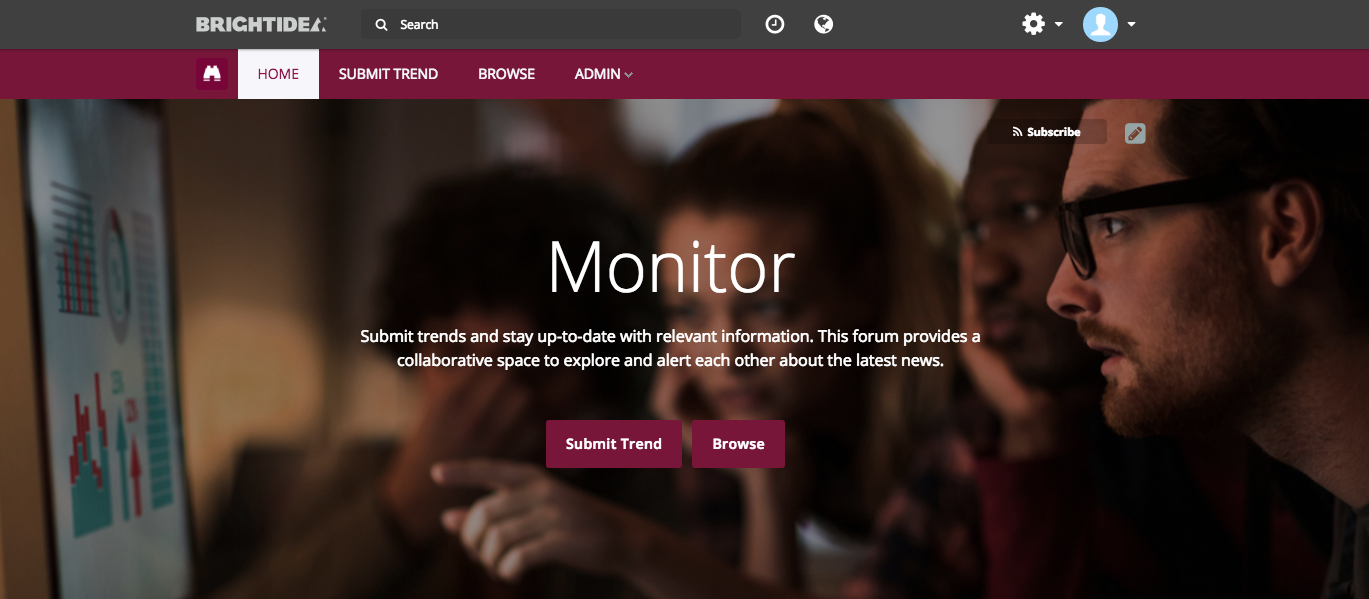
Task: Click the pencil edit icon
Action: click(x=1135, y=133)
